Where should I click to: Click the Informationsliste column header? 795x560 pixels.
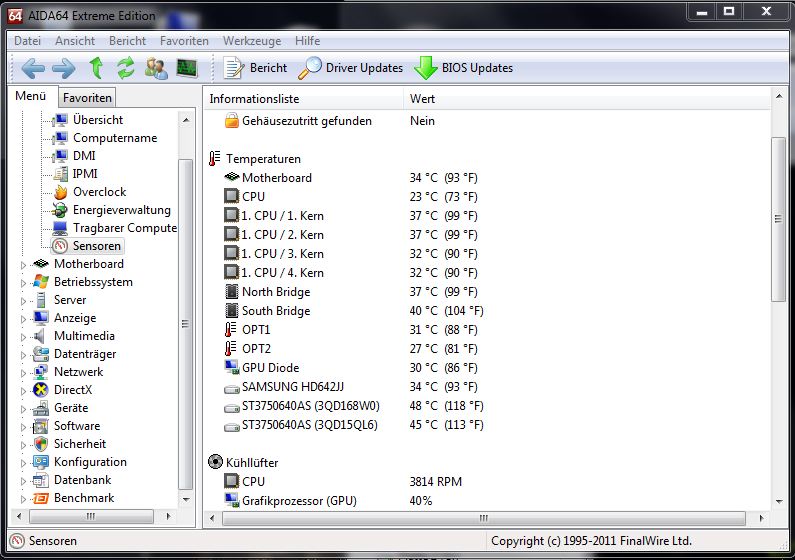(x=303, y=99)
